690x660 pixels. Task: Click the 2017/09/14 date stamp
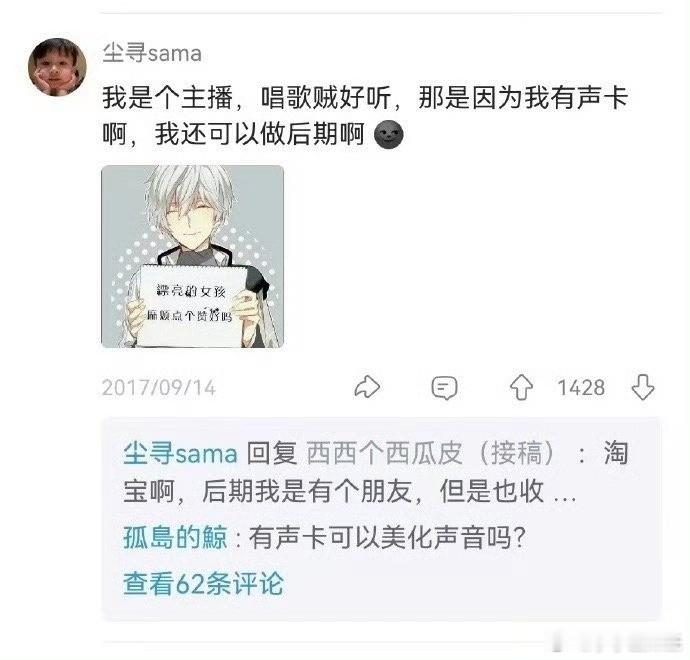[x=159, y=388]
